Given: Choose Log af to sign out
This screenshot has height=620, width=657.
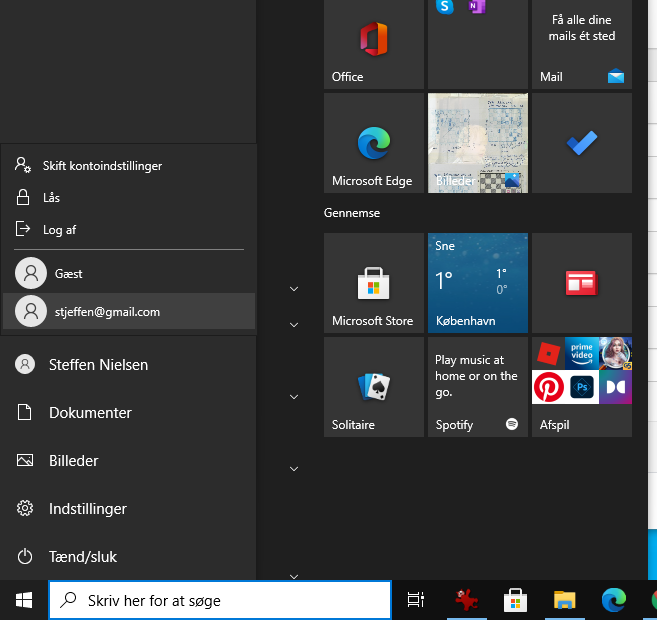Looking at the screenshot, I should point(129,230).
